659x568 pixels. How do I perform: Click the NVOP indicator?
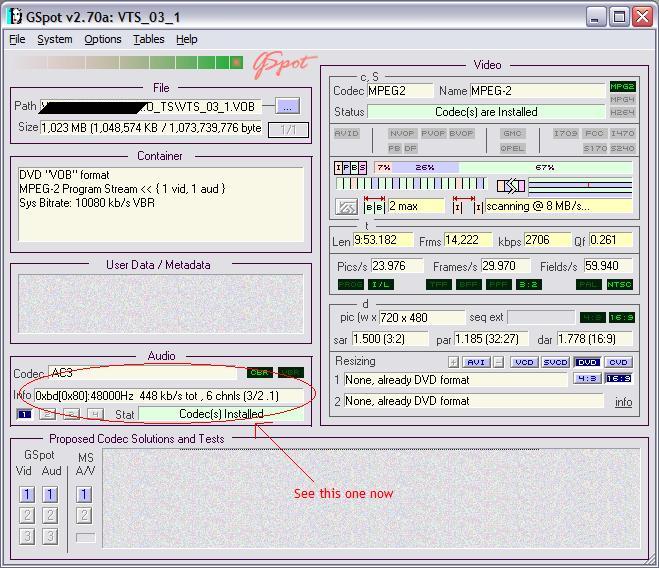(402, 133)
